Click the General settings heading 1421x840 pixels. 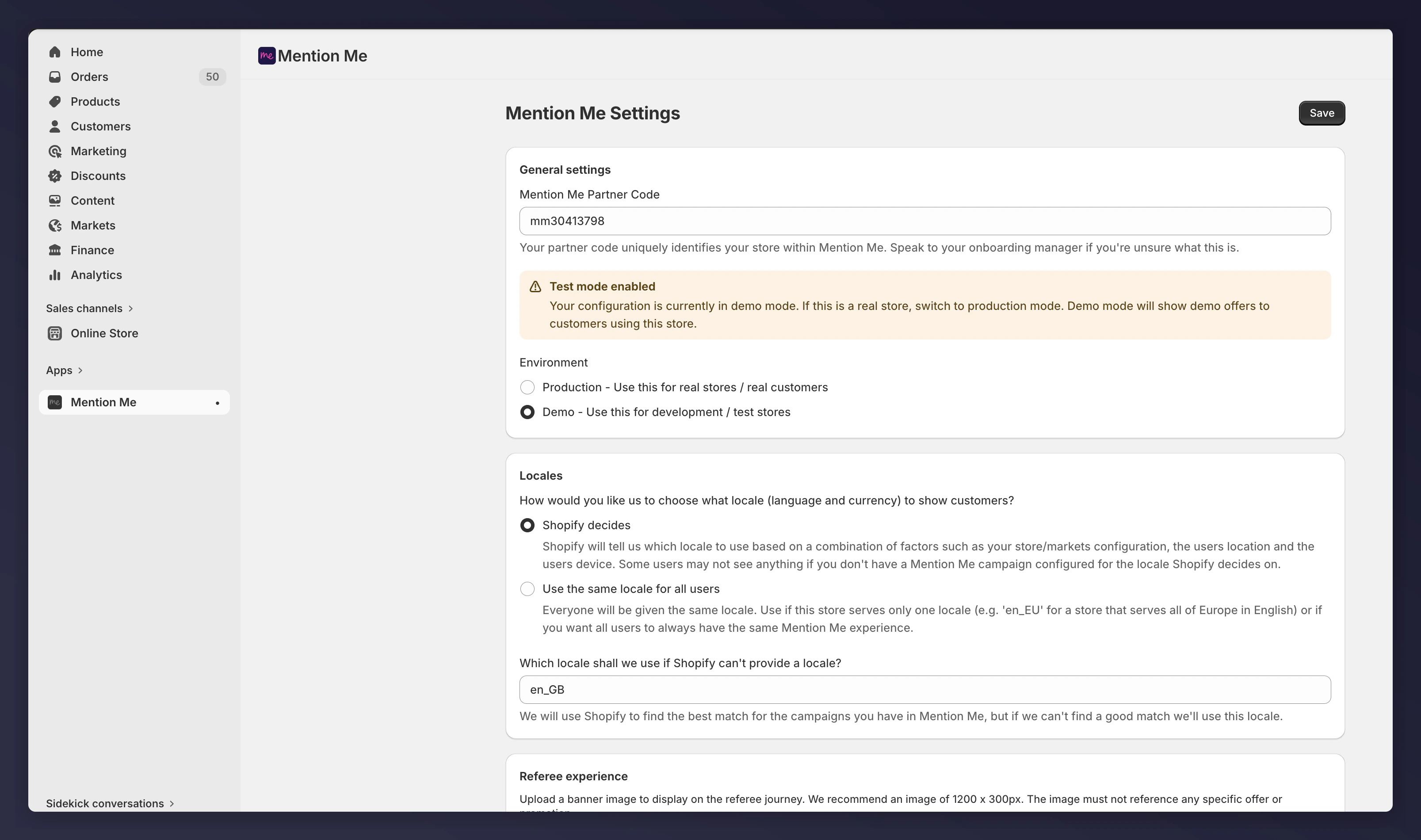565,170
